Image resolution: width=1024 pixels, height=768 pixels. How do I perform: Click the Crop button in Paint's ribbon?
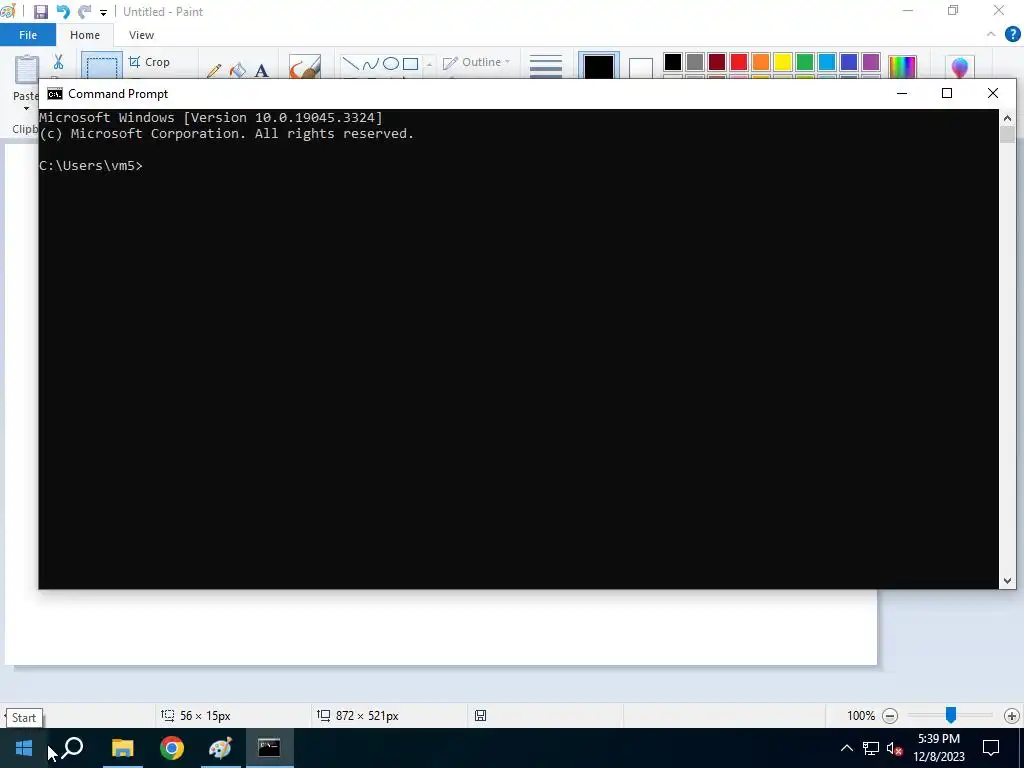click(150, 62)
